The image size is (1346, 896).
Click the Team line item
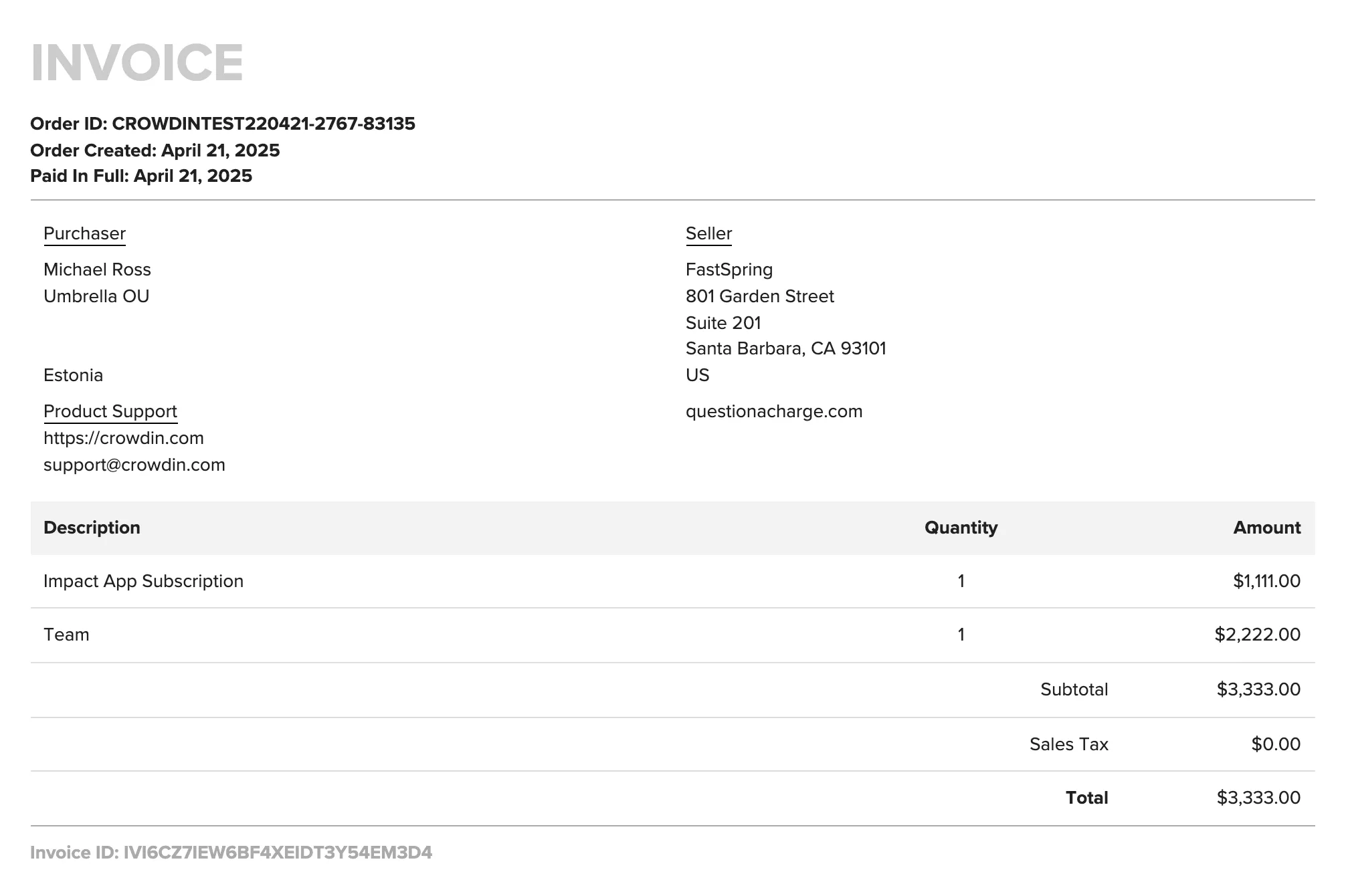66,634
